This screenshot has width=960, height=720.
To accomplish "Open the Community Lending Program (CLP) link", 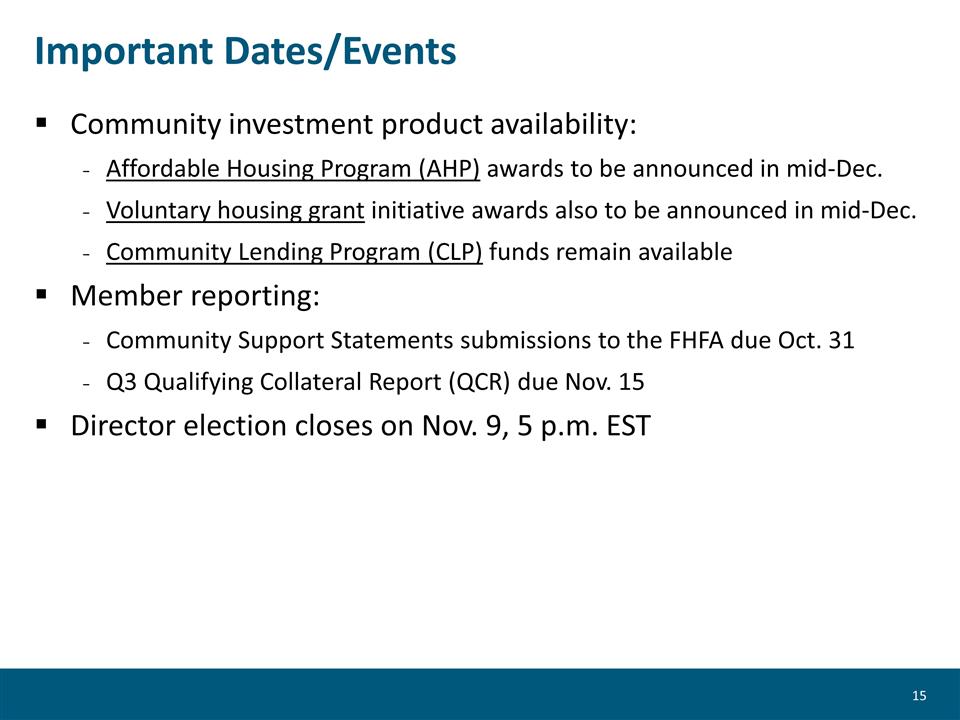I will (294, 252).
